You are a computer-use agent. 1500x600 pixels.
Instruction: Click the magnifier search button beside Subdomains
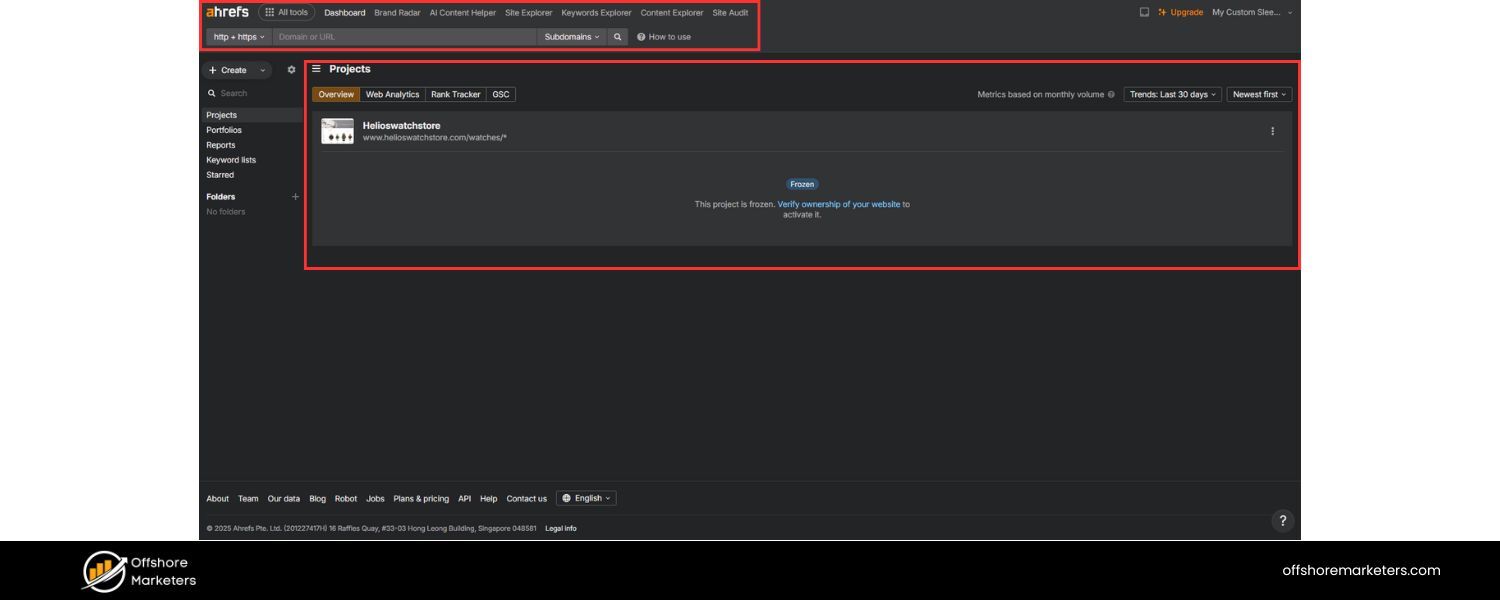[x=618, y=37]
